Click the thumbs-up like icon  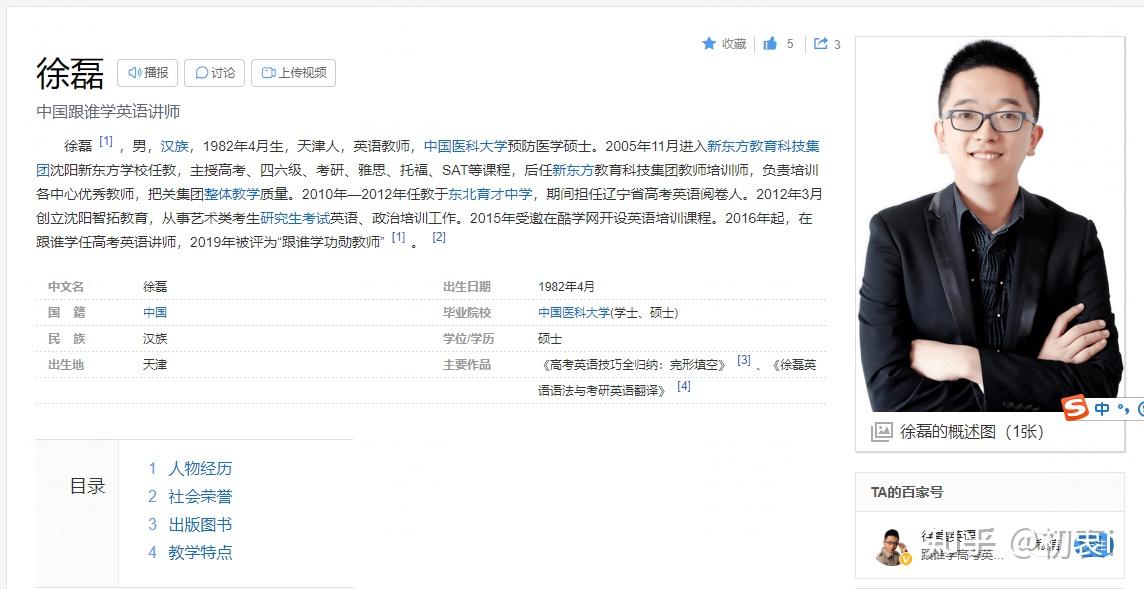click(770, 44)
